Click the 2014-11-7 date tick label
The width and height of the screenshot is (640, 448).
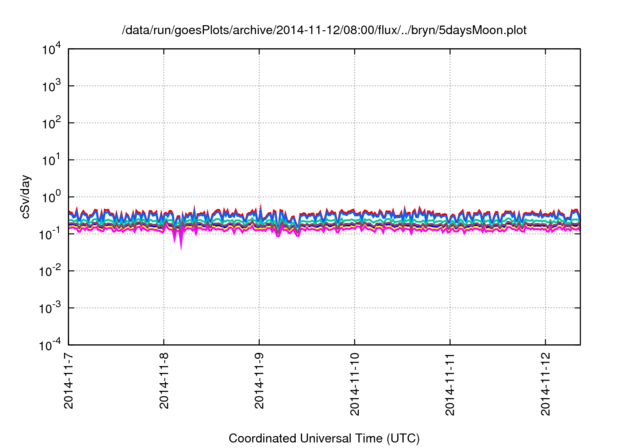[69, 381]
